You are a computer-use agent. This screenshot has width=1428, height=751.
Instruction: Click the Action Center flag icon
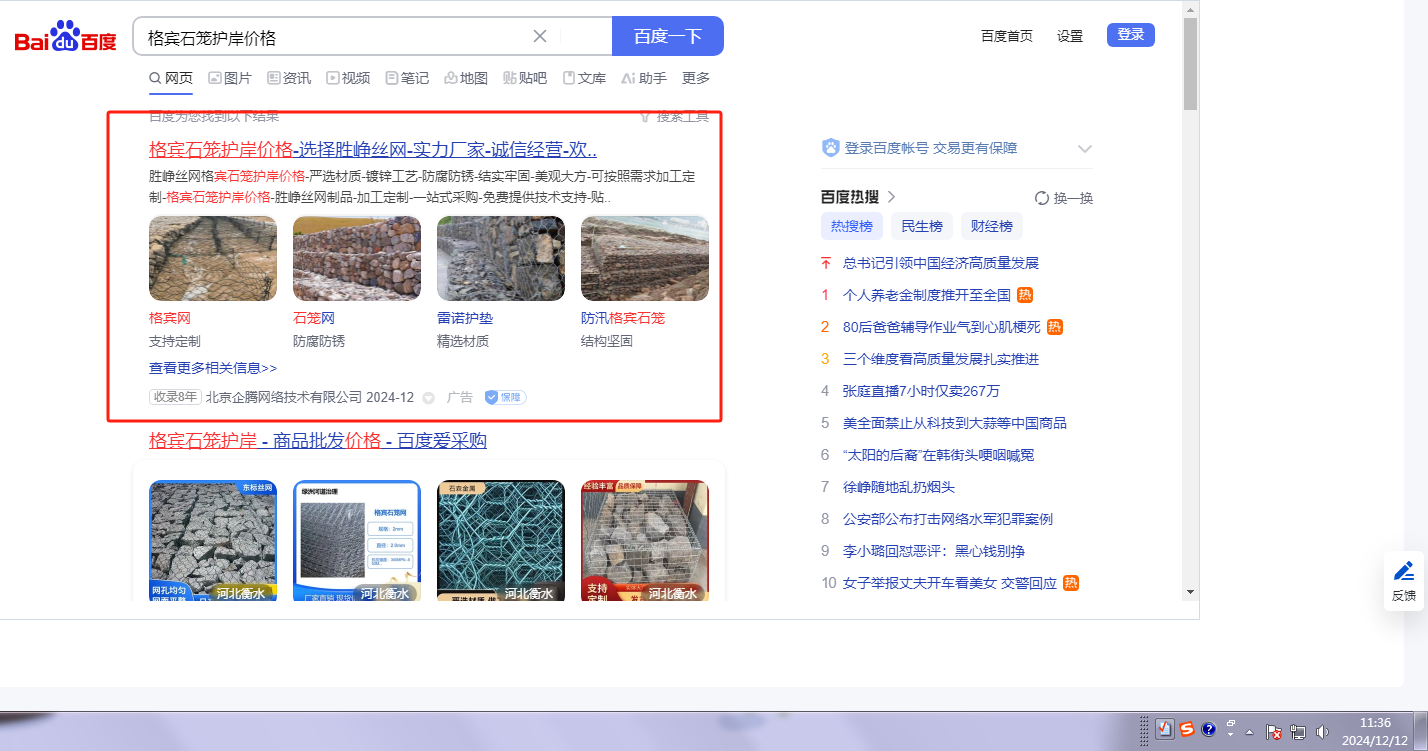pos(1274,731)
